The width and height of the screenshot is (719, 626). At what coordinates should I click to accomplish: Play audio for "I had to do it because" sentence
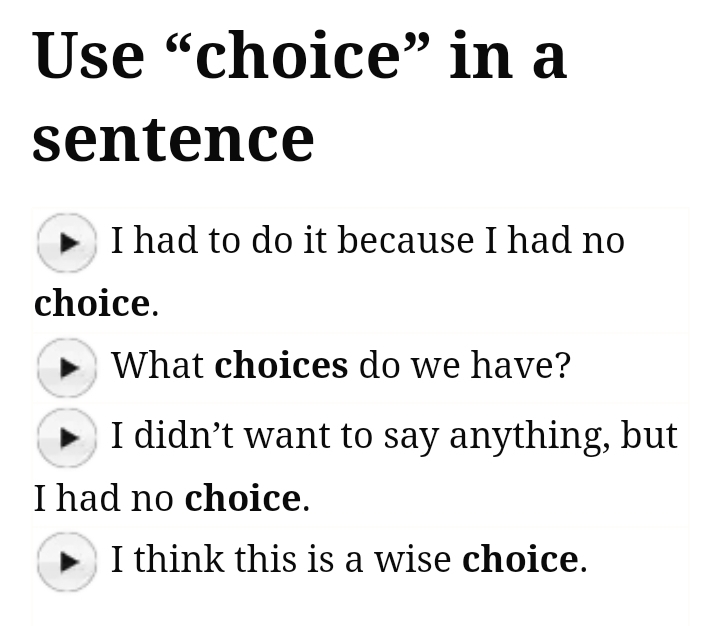pos(66,242)
